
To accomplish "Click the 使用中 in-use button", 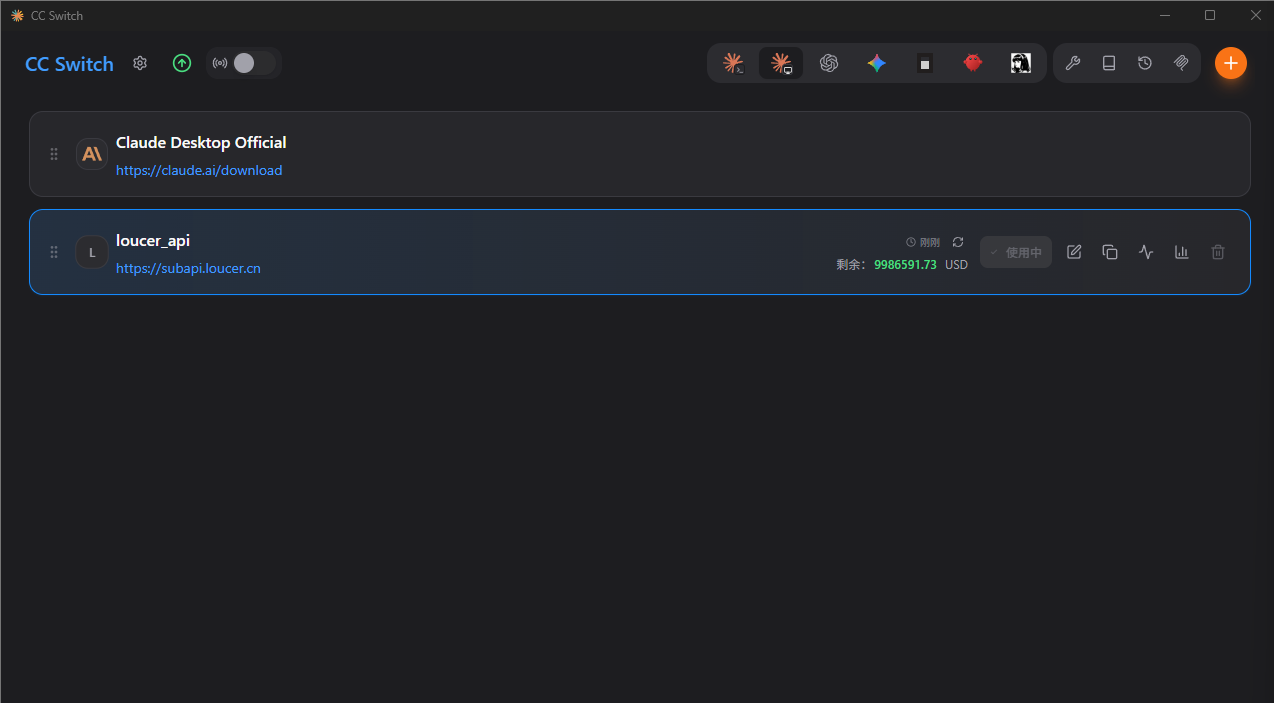I will (1016, 252).
